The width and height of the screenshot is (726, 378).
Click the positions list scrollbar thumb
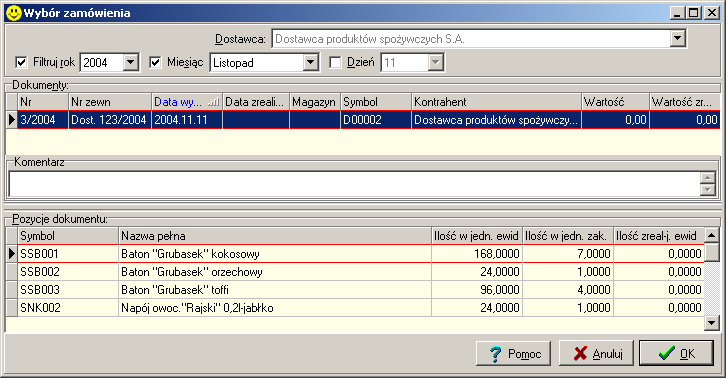pos(712,252)
